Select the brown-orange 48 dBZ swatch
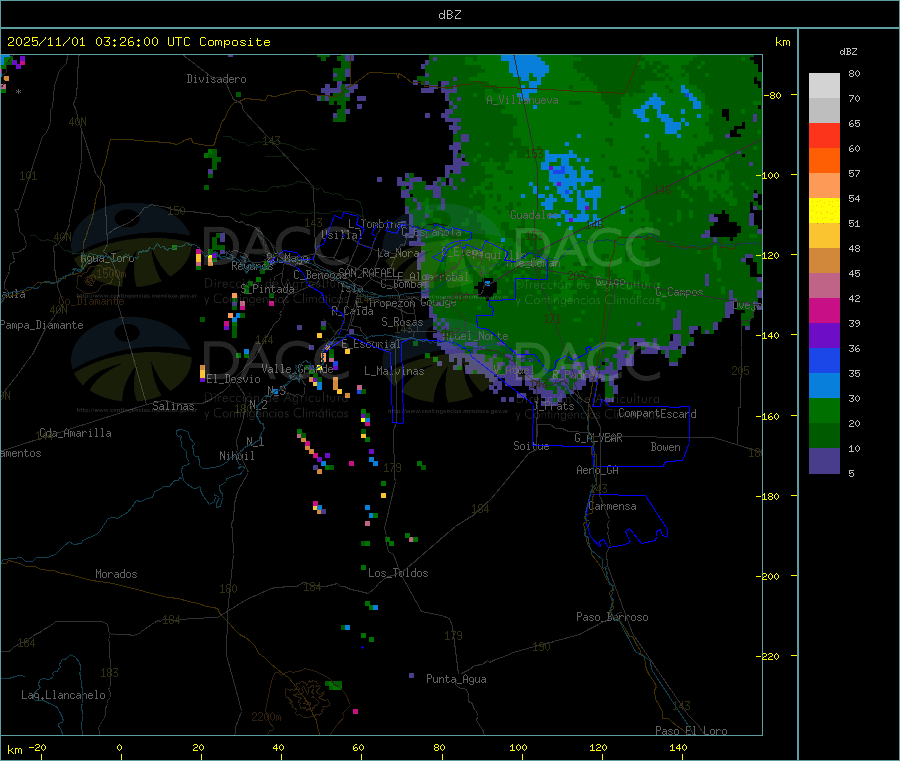 (824, 260)
